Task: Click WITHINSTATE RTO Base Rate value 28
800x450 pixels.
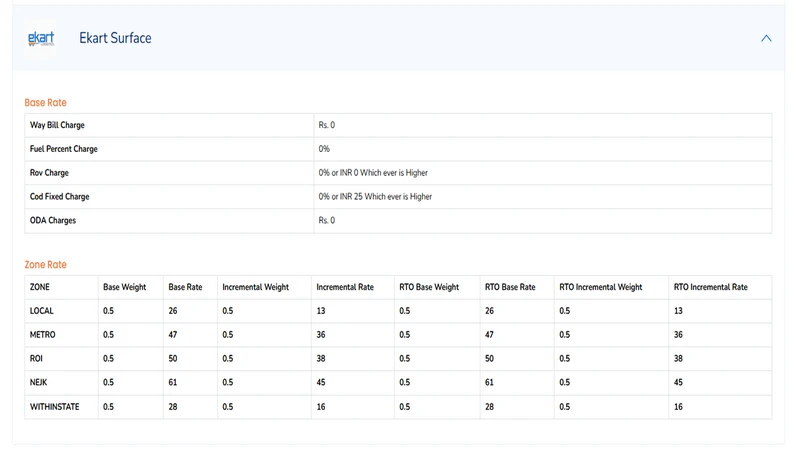Action: (489, 407)
